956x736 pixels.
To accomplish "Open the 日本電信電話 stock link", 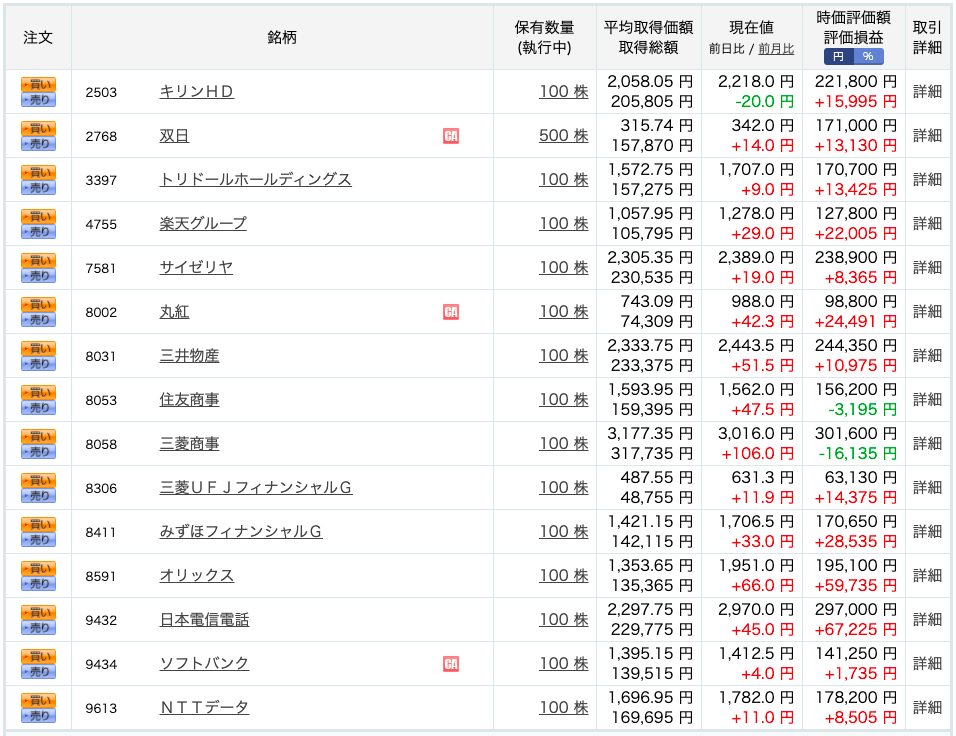I will coord(204,620).
